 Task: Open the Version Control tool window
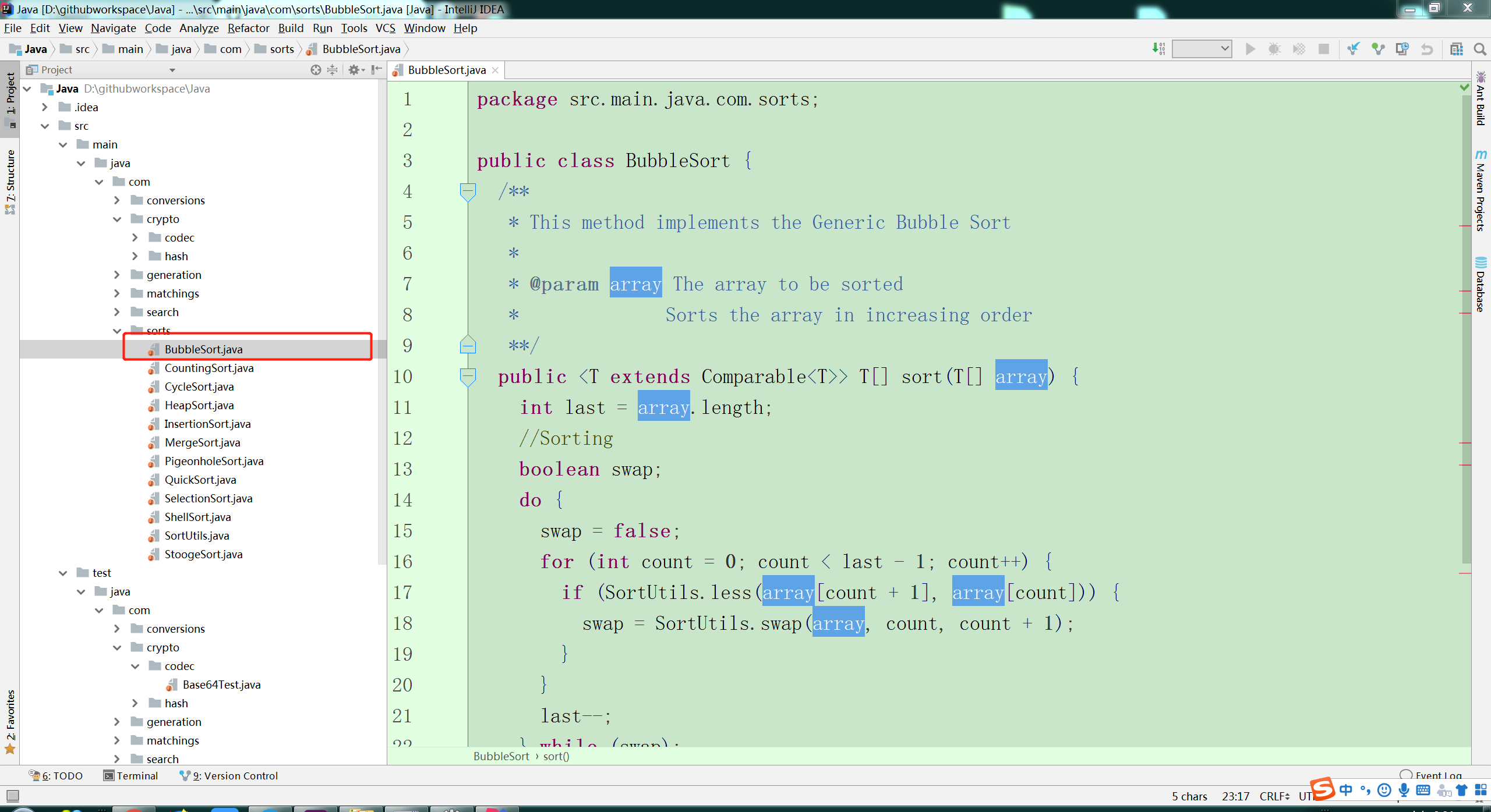pos(229,775)
